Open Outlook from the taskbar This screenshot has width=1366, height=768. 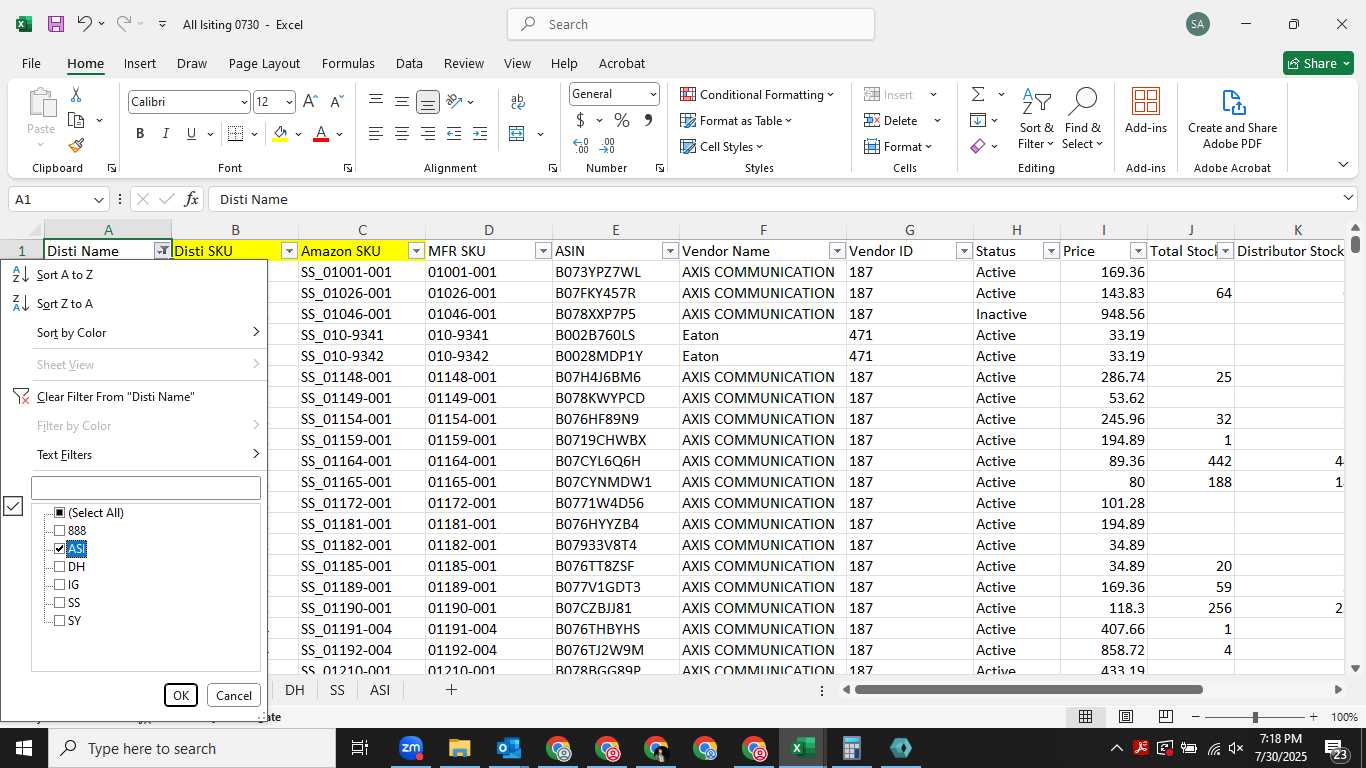pyautogui.click(x=508, y=748)
